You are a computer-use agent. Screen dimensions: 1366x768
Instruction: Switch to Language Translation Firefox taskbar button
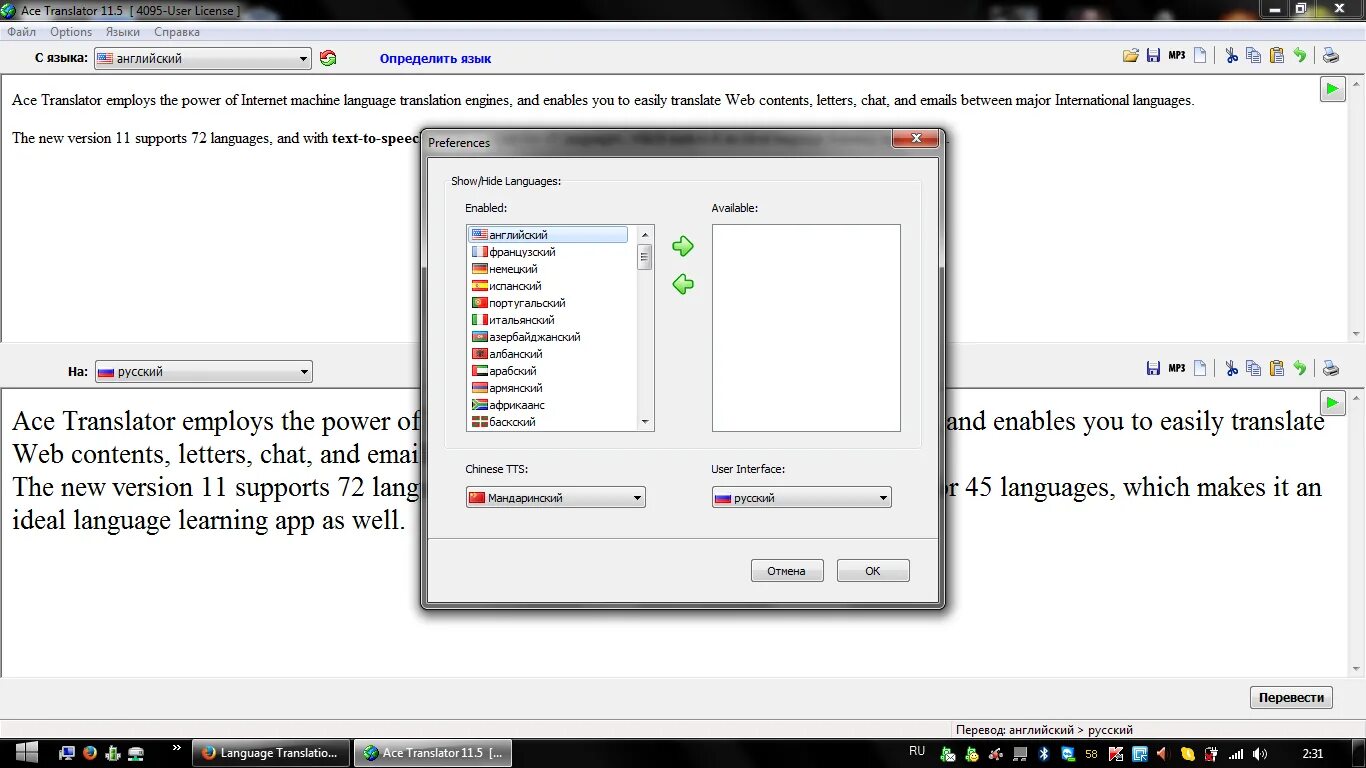tap(271, 753)
